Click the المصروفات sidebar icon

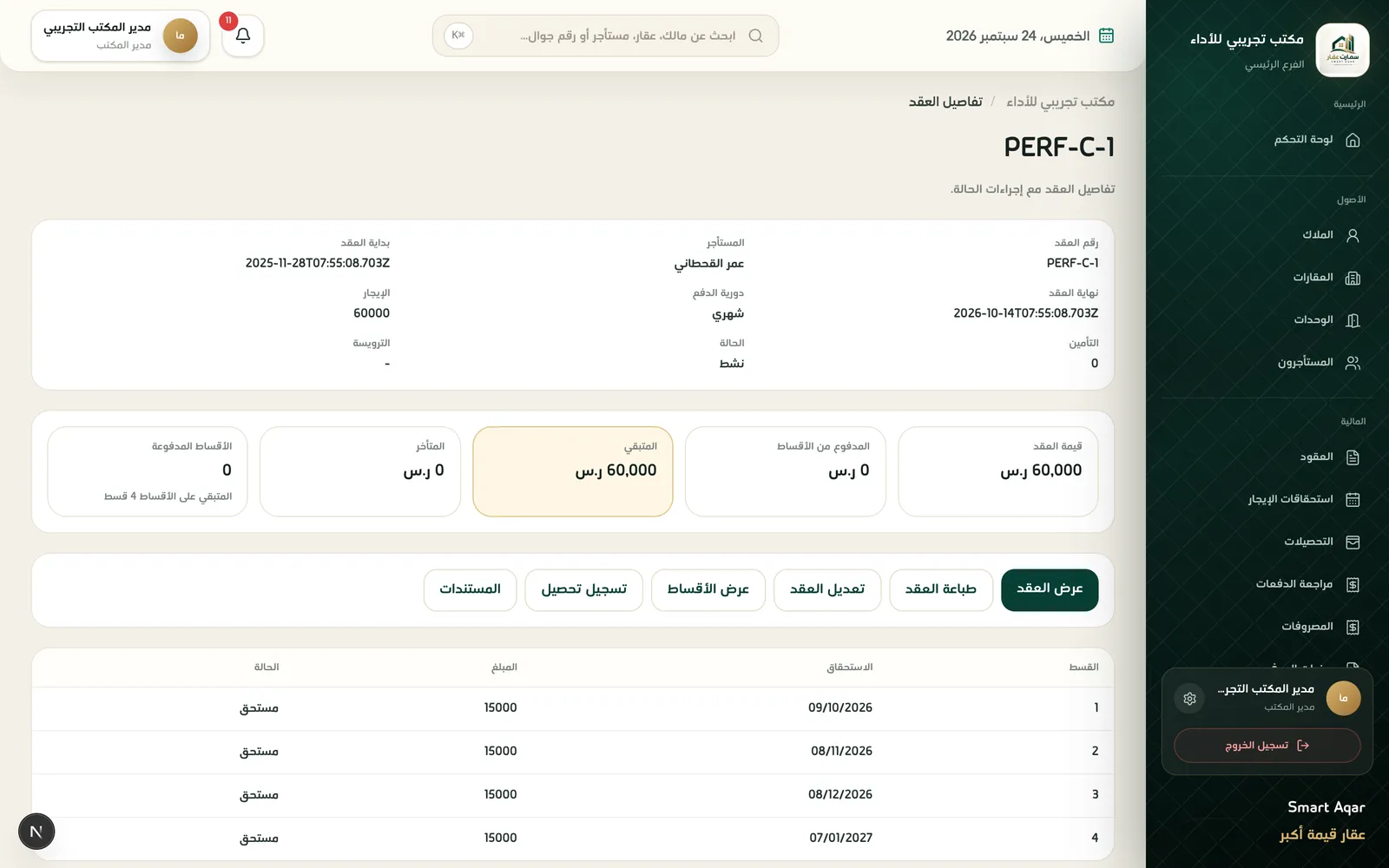1353,628
